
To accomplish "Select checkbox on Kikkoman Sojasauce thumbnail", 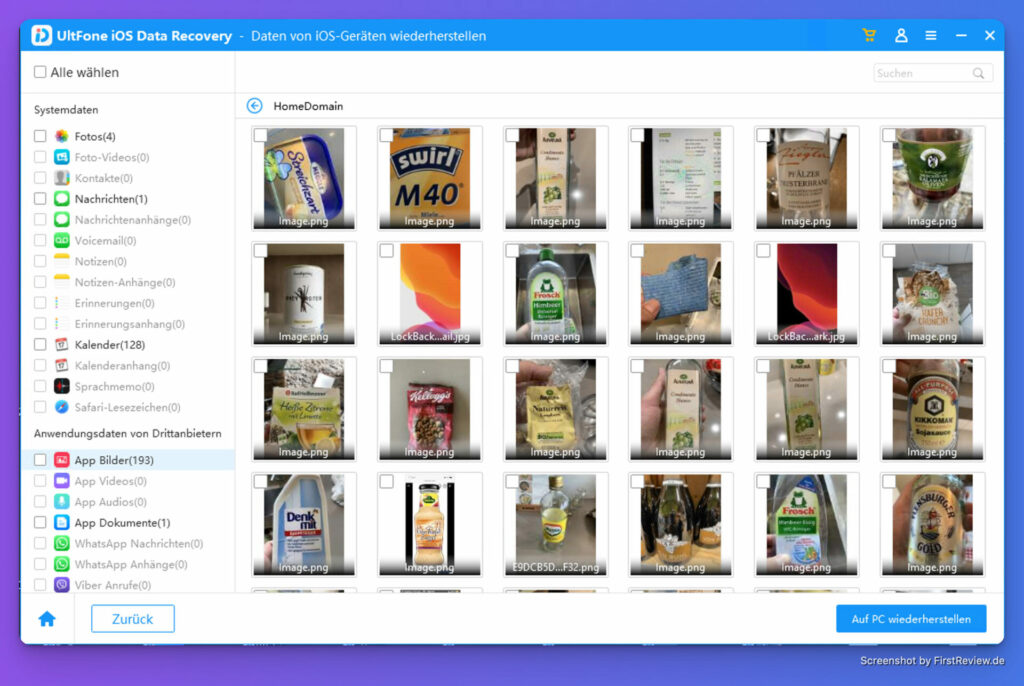I will click(x=889, y=367).
